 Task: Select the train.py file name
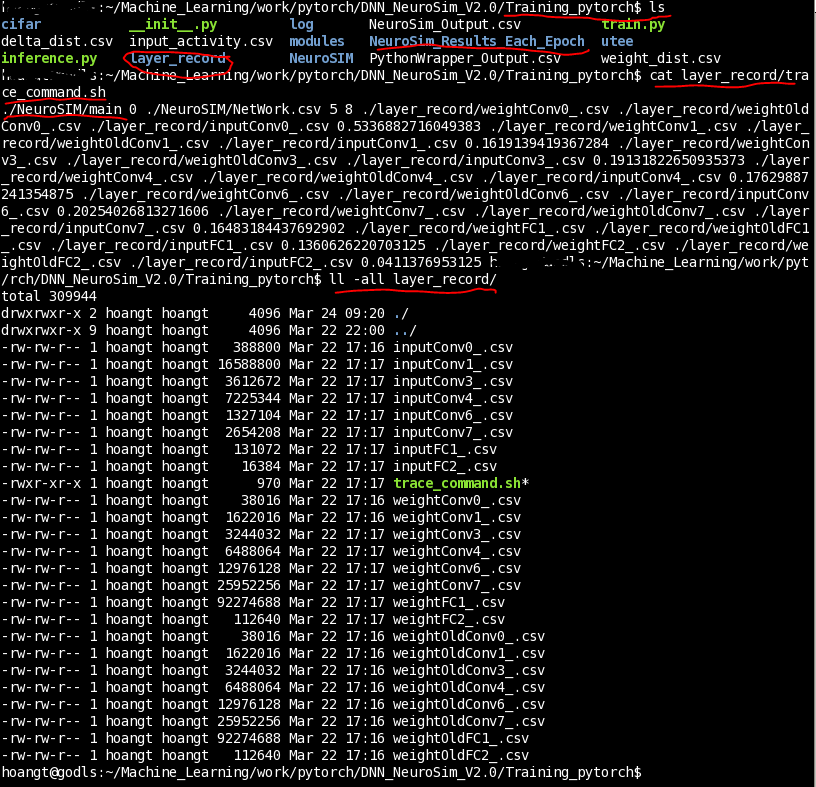pos(633,24)
